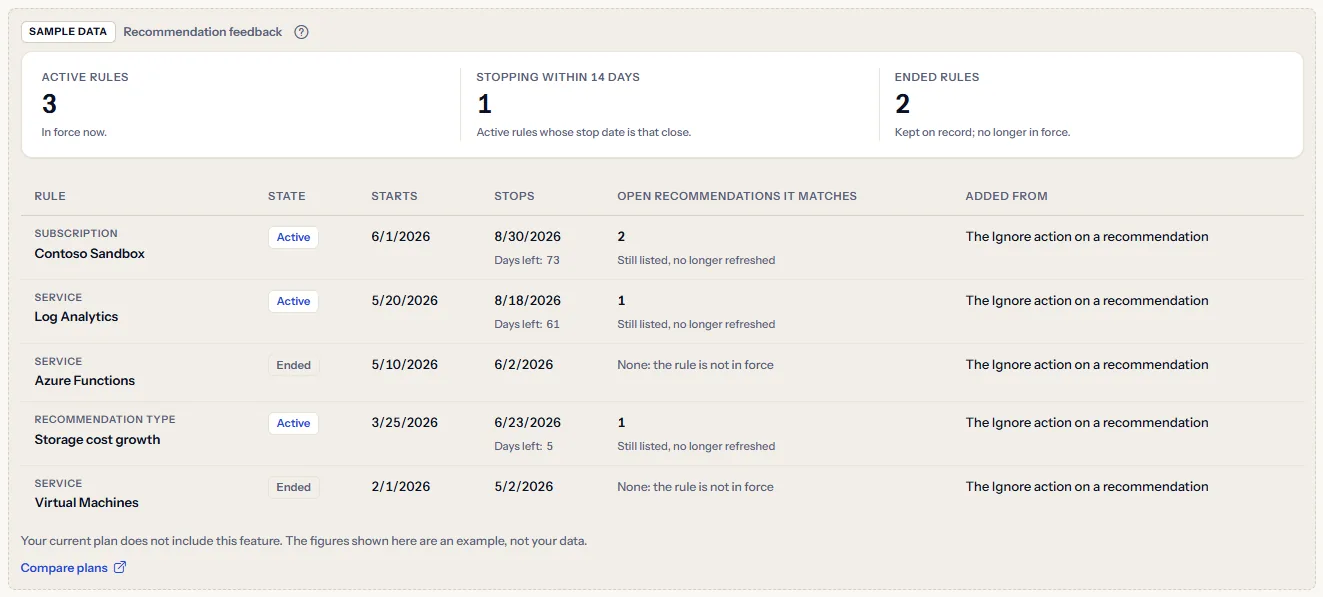The width and height of the screenshot is (1323, 597).
Task: Select the Storage cost growth rule
Action: [97, 440]
